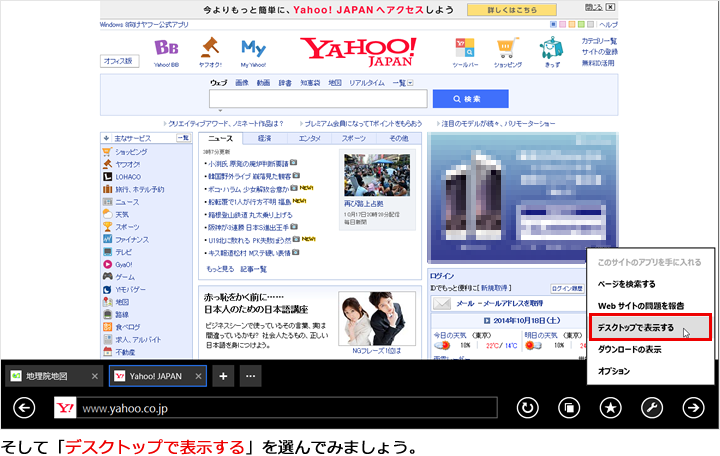720x456 pixels.
Task: Click the 一覧 button beside 主なサービス
Action: (x=183, y=138)
